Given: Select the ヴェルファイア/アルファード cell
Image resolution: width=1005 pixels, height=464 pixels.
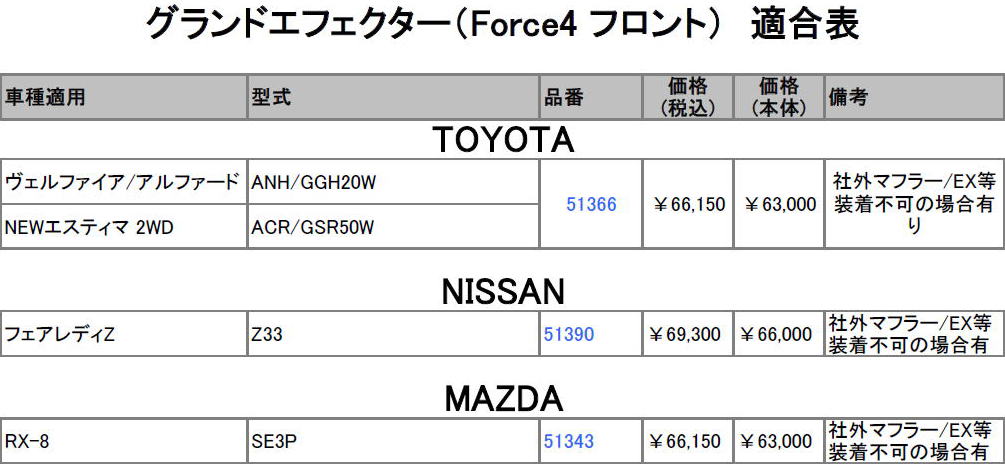Looking at the screenshot, I should pos(124,182).
